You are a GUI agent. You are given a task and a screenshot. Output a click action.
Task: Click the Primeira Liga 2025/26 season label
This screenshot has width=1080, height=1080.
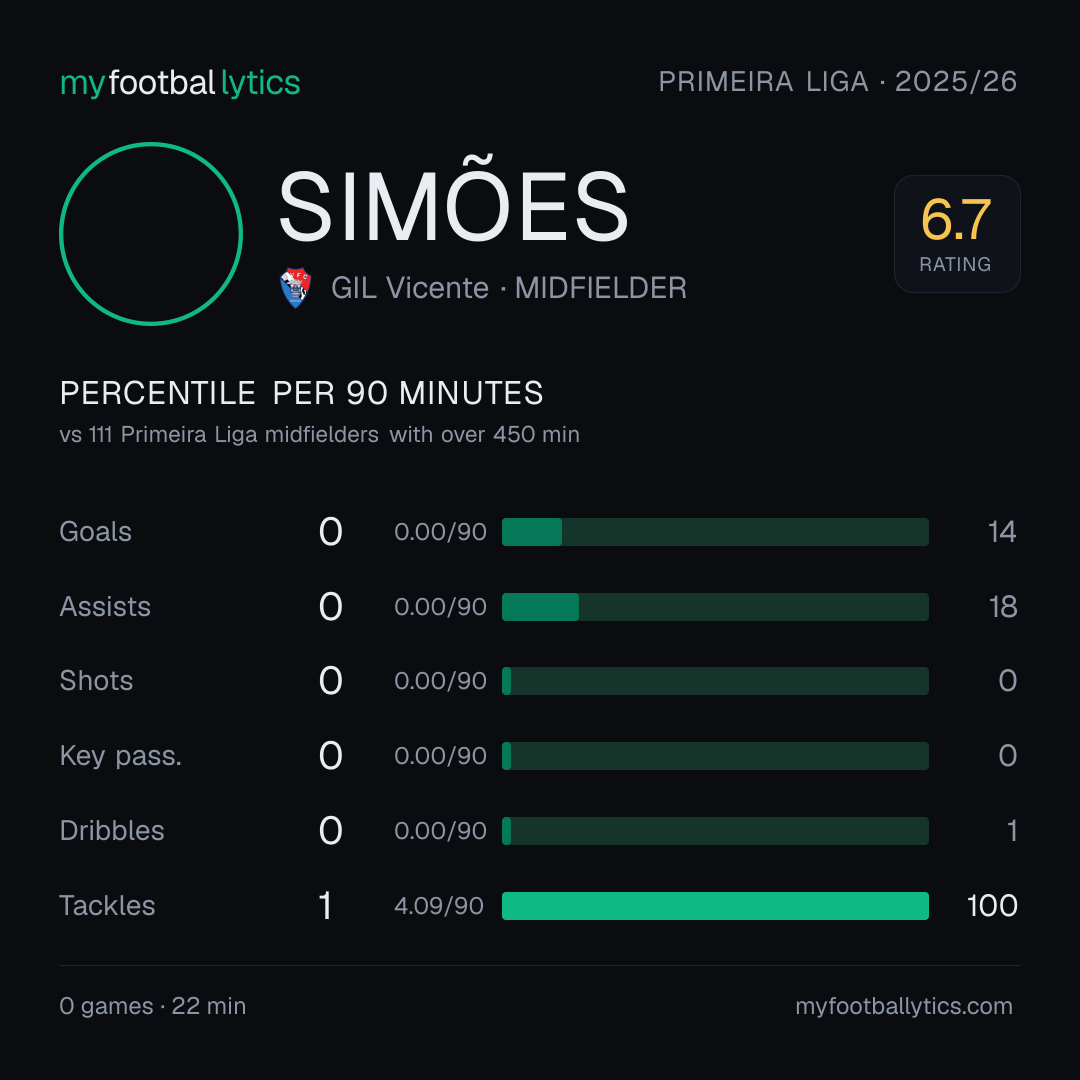pos(838,82)
